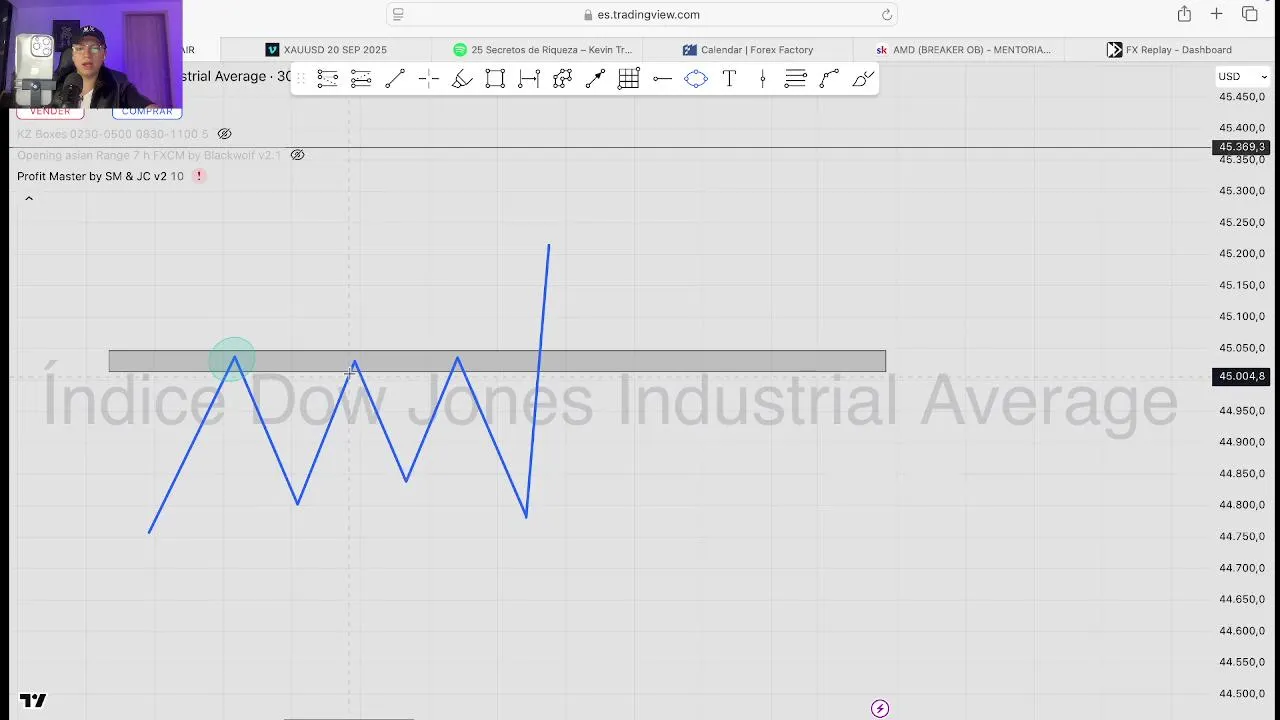Switch to Calendar Forex Factory tab
This screenshot has height=720, width=1280.
pos(748,50)
